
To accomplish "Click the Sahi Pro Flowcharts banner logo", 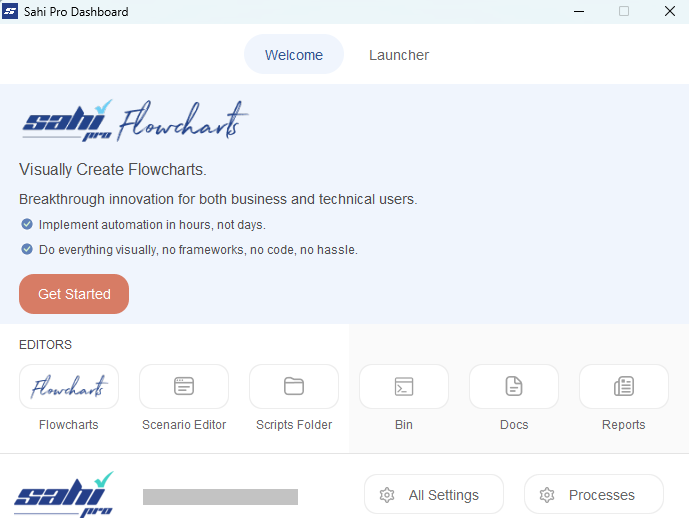I will 134,123.
